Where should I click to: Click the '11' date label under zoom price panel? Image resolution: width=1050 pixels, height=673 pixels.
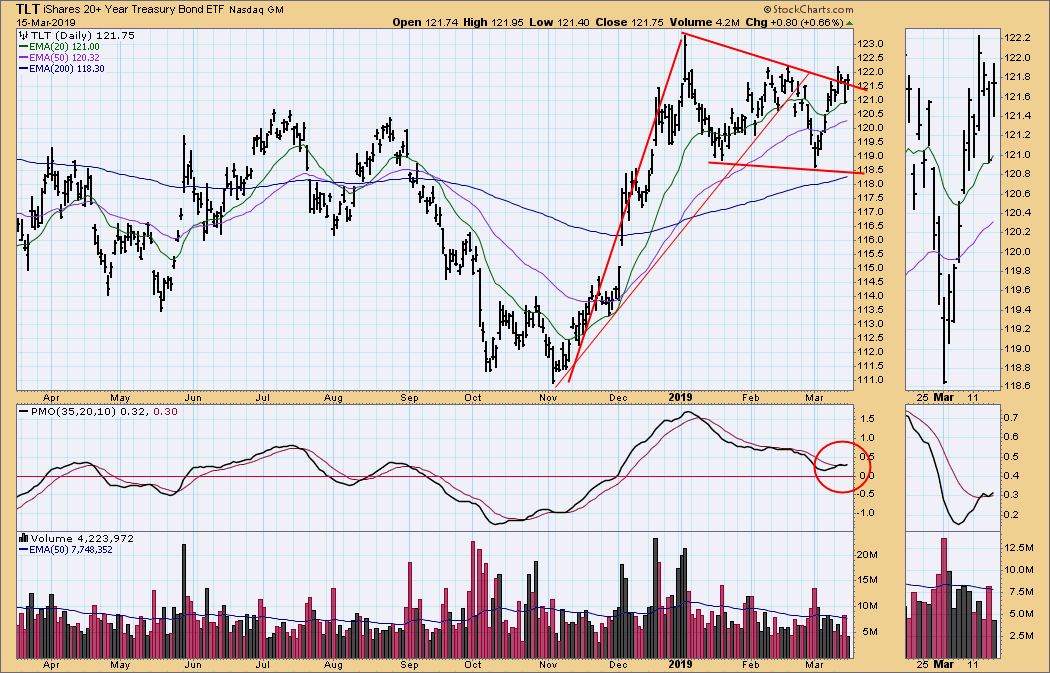(x=972, y=398)
